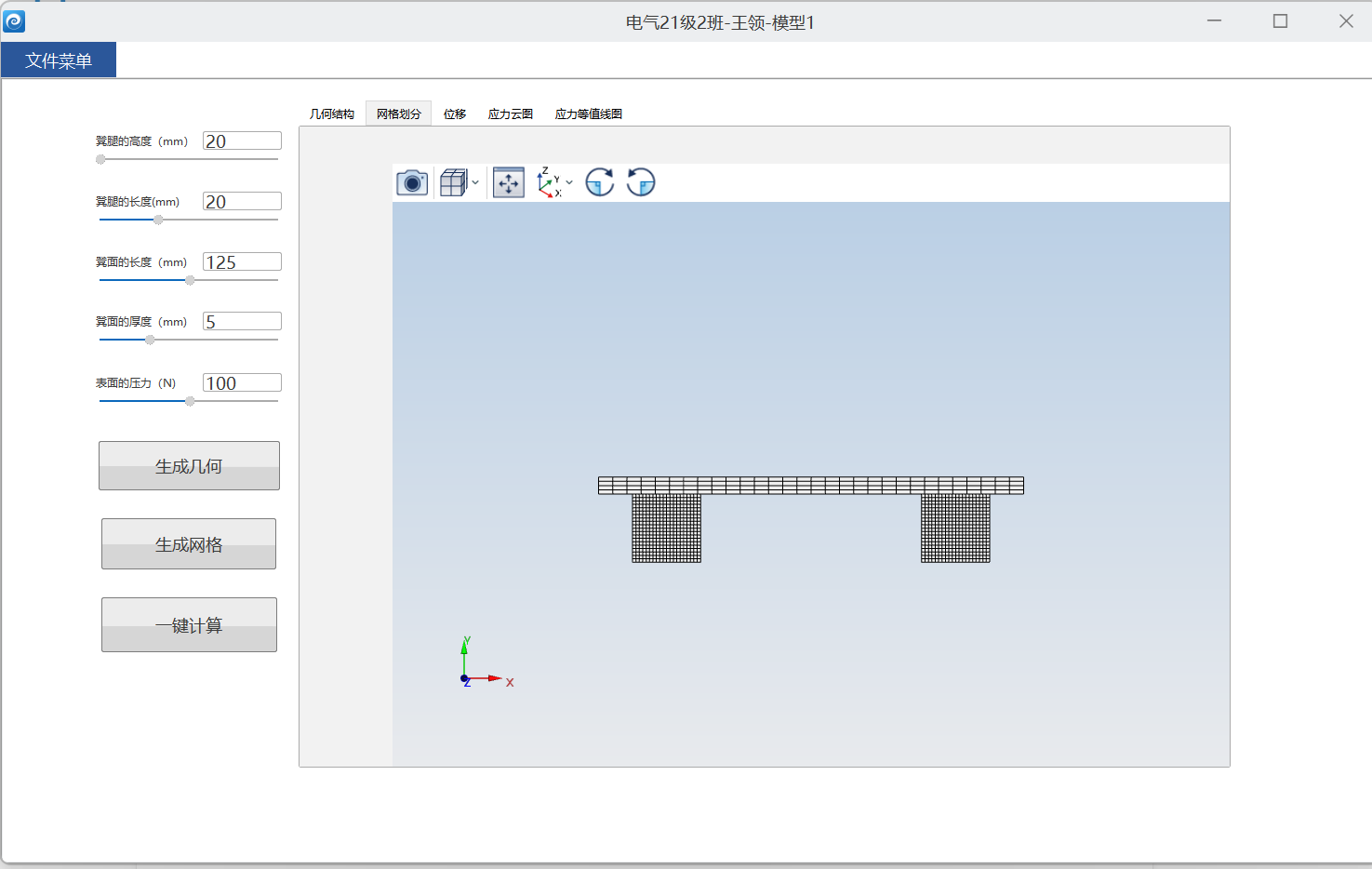1372x869 pixels.
Task: Minimize the application window
Action: coord(1214,20)
